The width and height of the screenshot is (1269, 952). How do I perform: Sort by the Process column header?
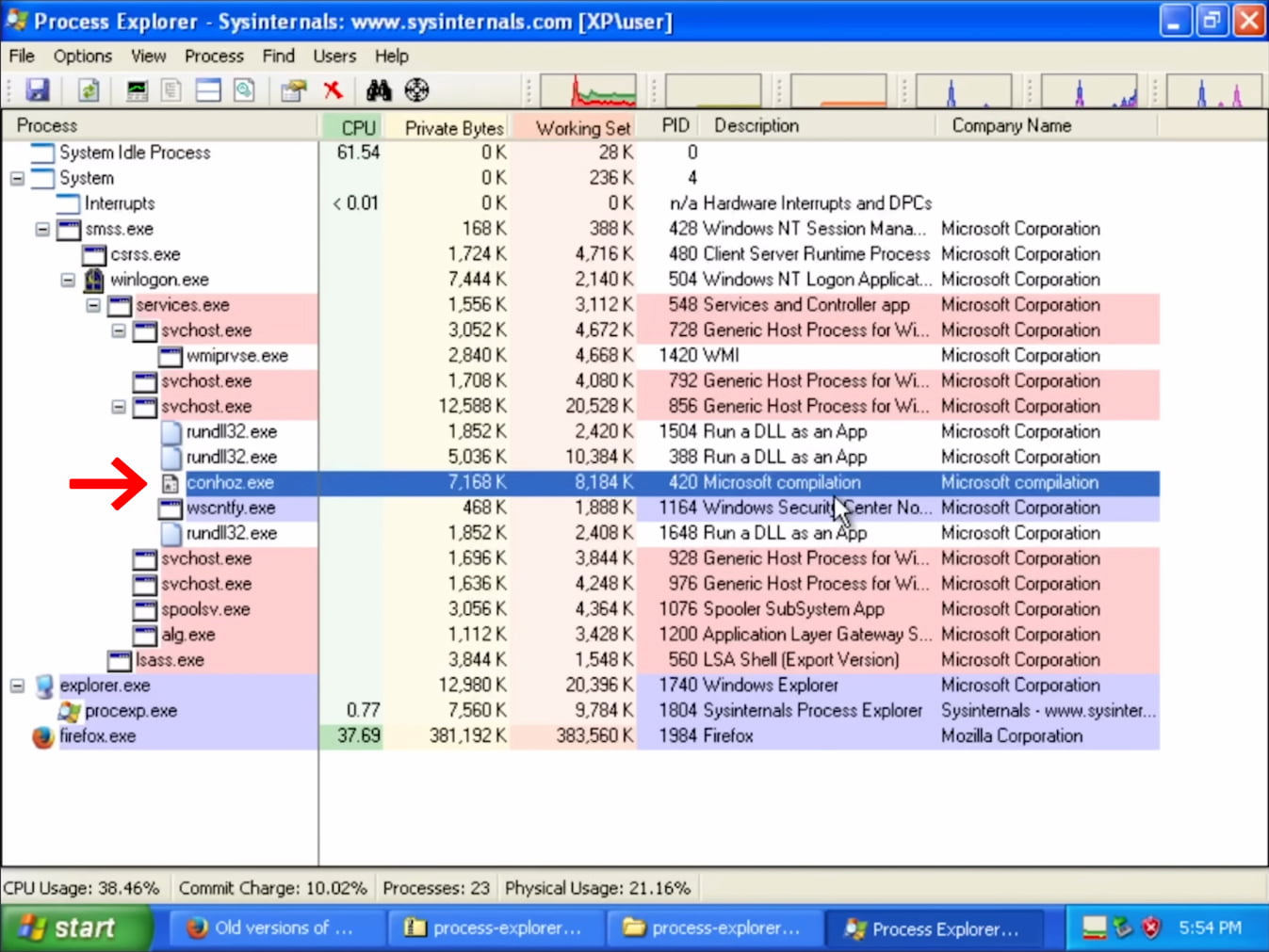coord(160,126)
